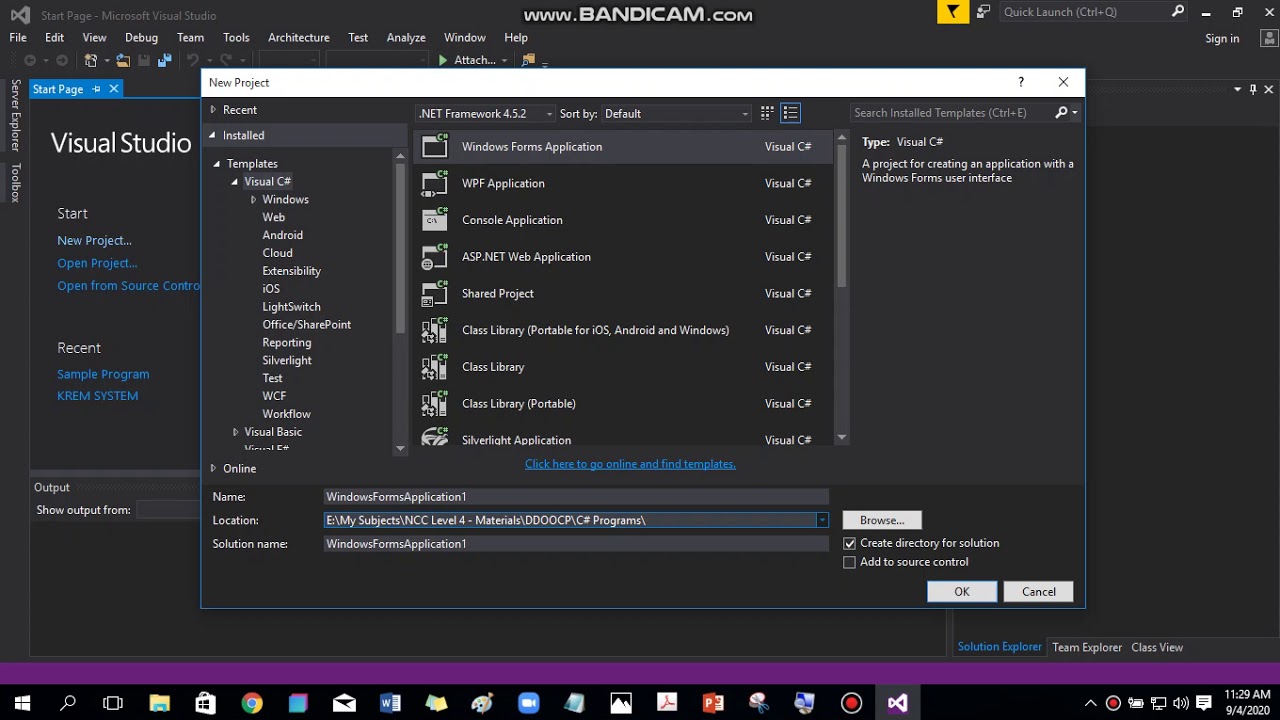
Task: Open the Analyze menu
Action: tap(406, 38)
